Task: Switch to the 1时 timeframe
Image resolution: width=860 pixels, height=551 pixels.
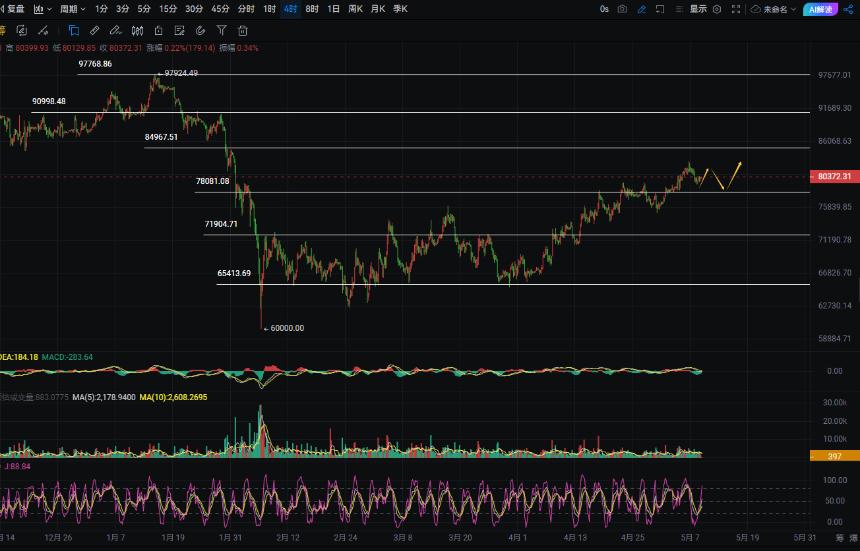Action: tap(269, 9)
